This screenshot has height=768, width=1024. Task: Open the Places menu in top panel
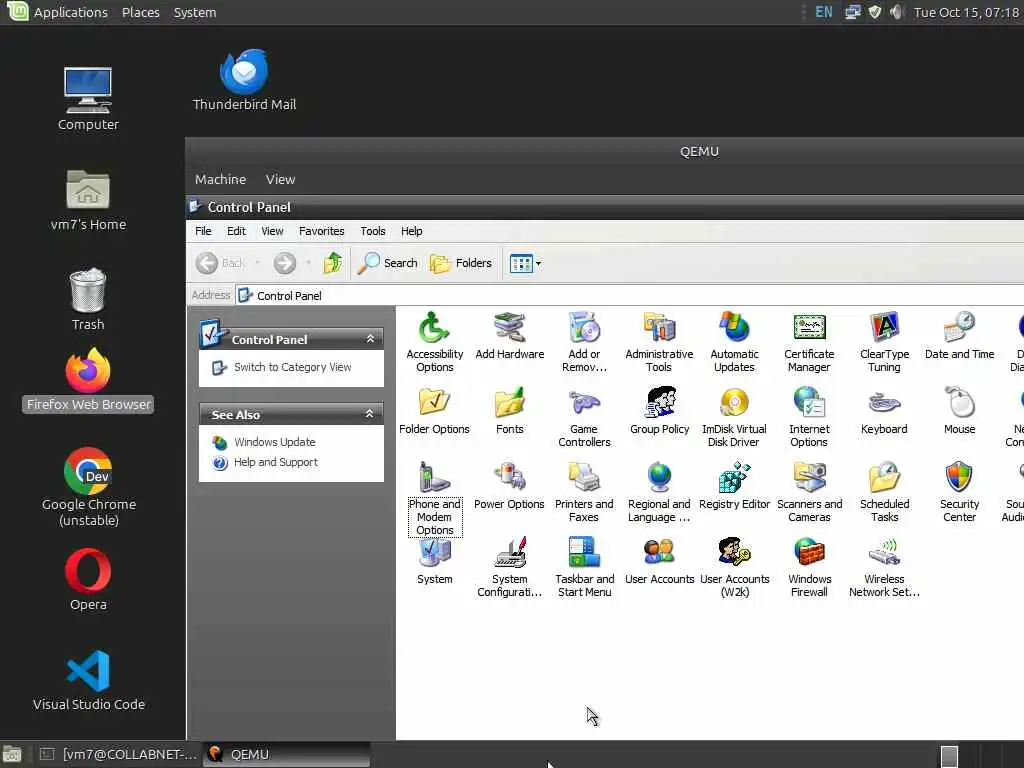pos(140,12)
